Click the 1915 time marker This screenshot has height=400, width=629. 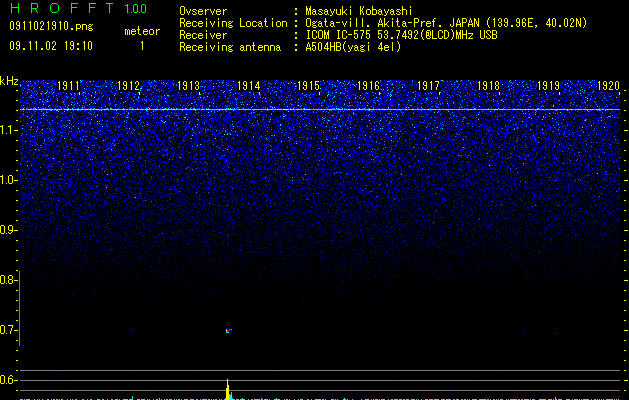pos(308,86)
